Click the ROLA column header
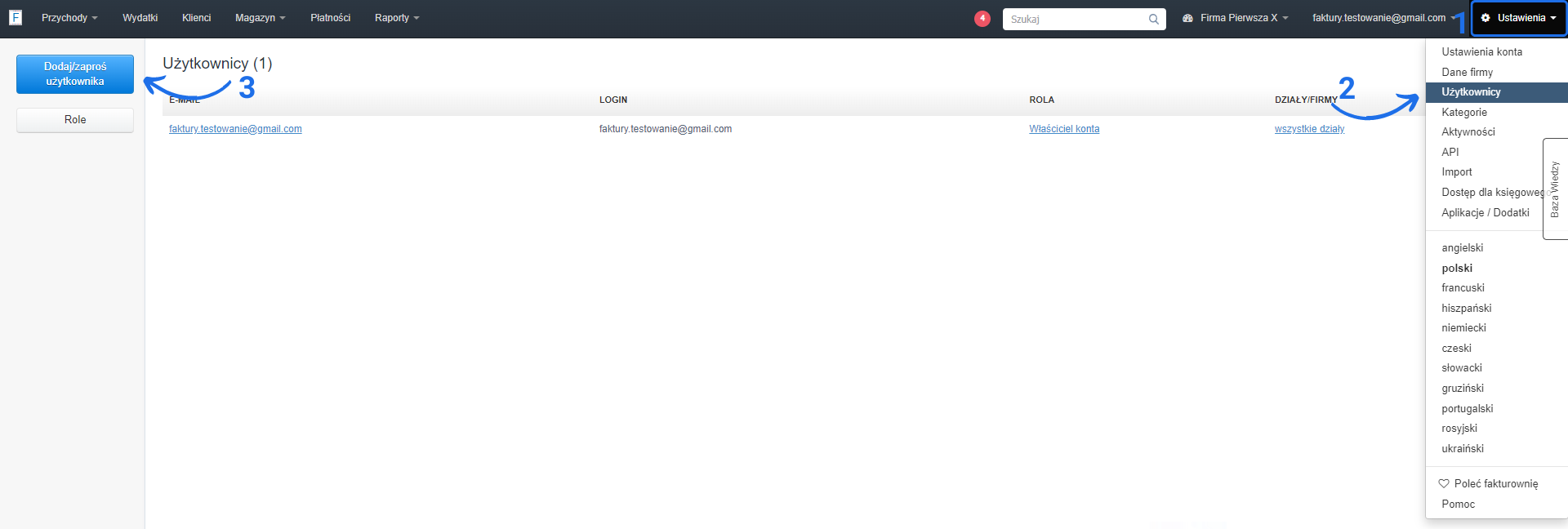The height and width of the screenshot is (529, 1568). [x=1041, y=100]
